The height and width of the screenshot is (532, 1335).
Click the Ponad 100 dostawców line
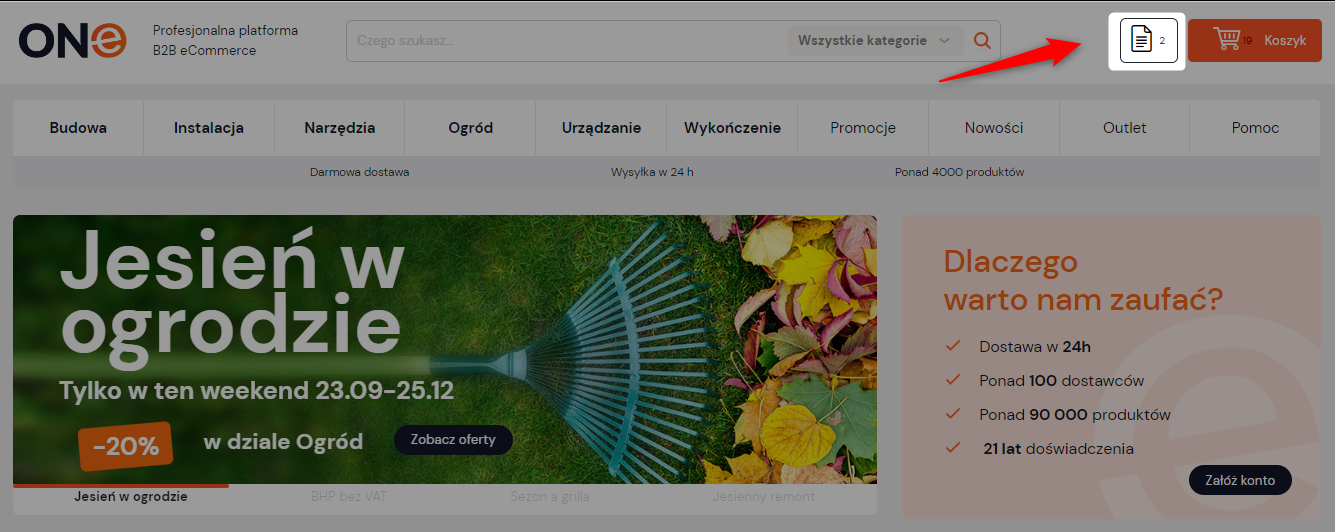[x=1061, y=381]
